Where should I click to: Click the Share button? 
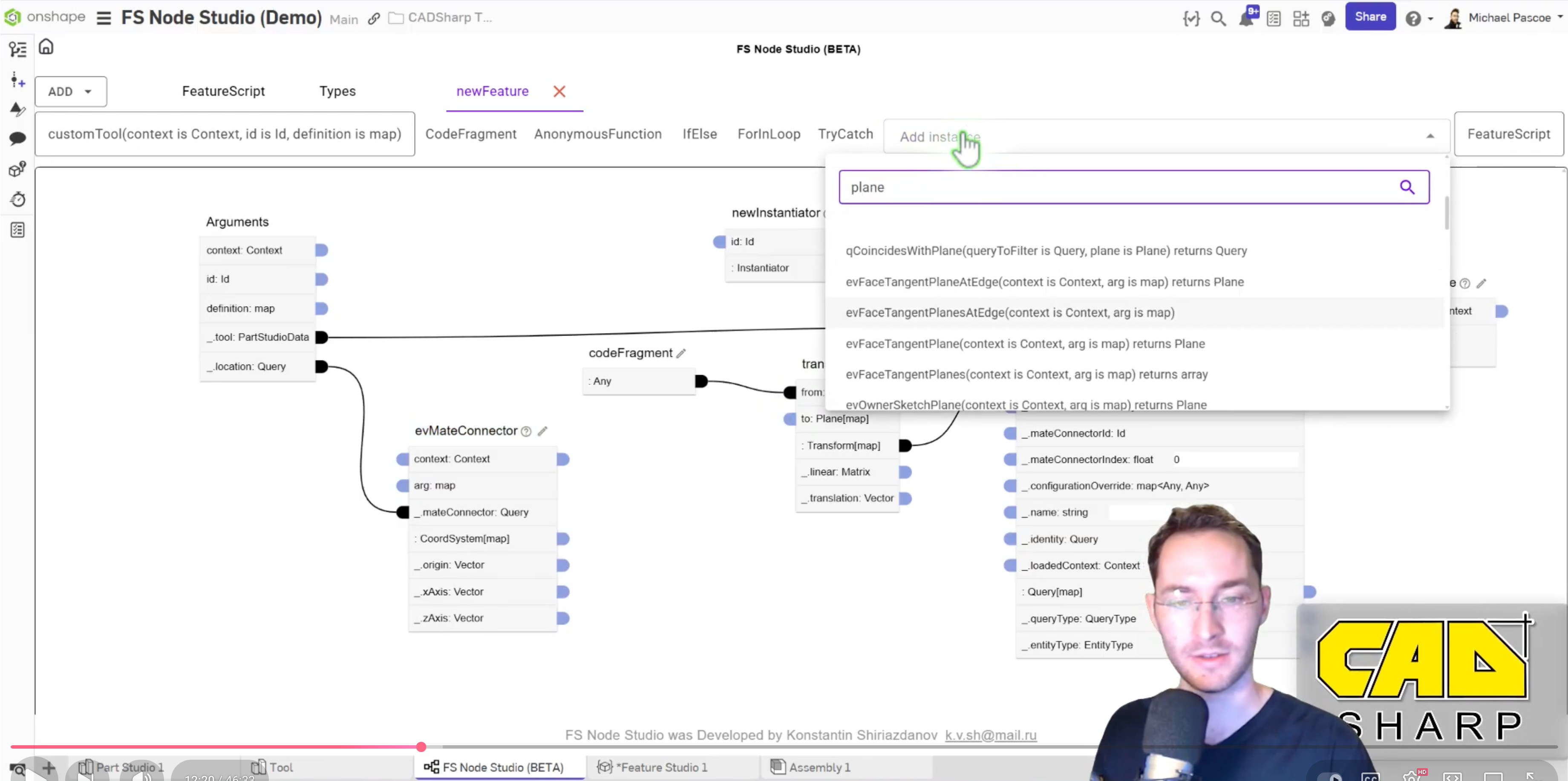(x=1369, y=17)
